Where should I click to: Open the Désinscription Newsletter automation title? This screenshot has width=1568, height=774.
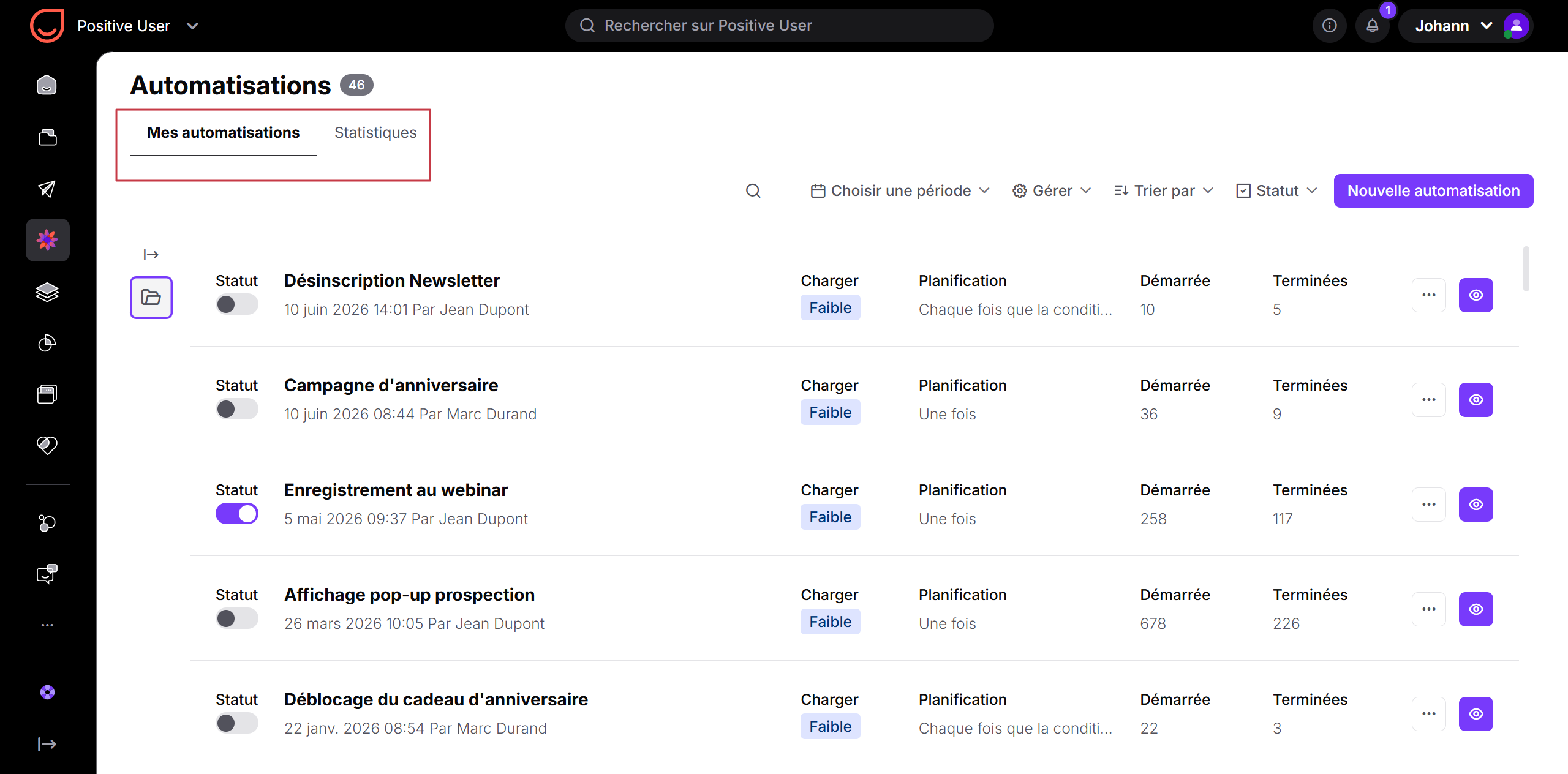pyautogui.click(x=392, y=281)
